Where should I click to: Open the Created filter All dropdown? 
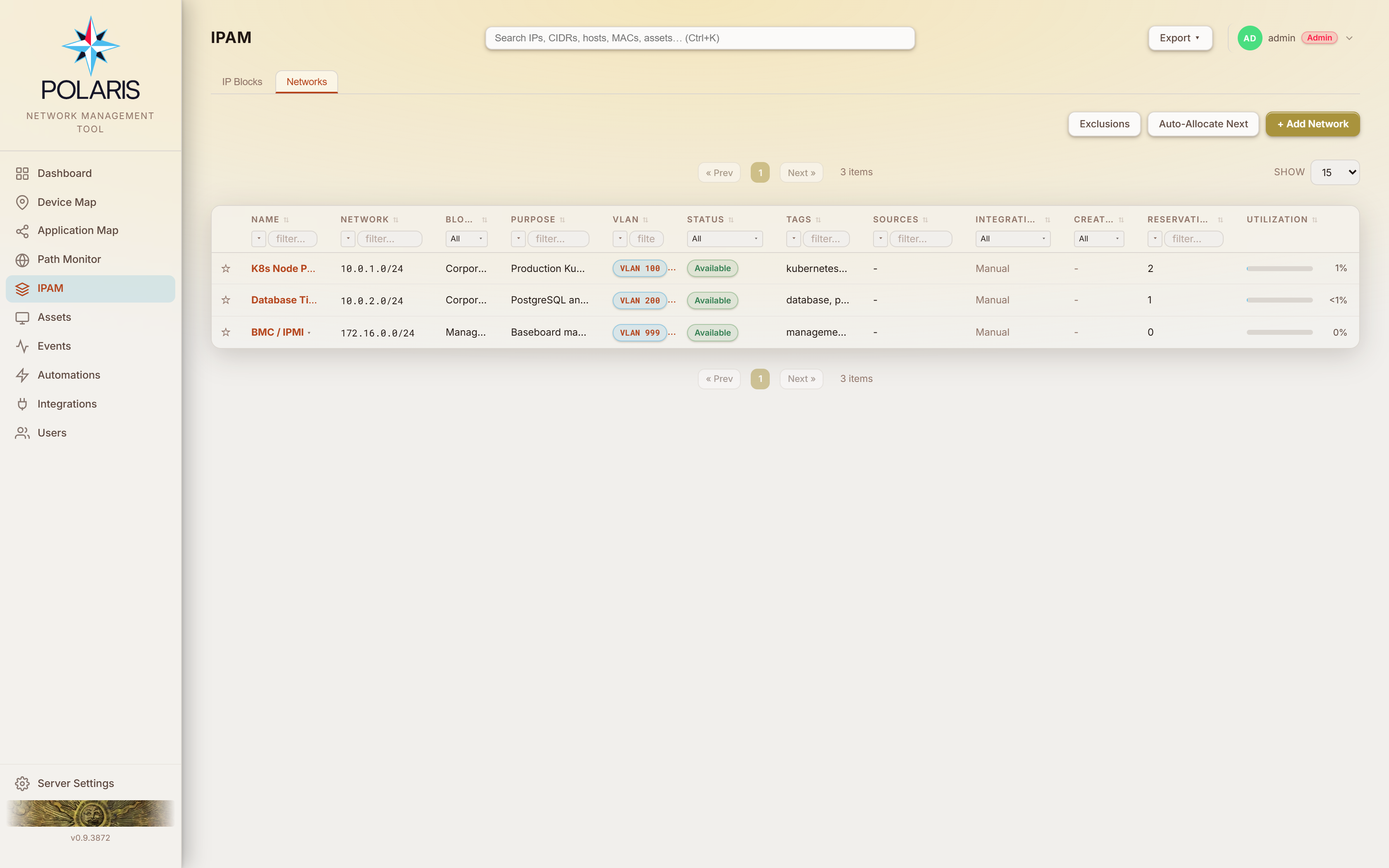pyautogui.click(x=1098, y=239)
